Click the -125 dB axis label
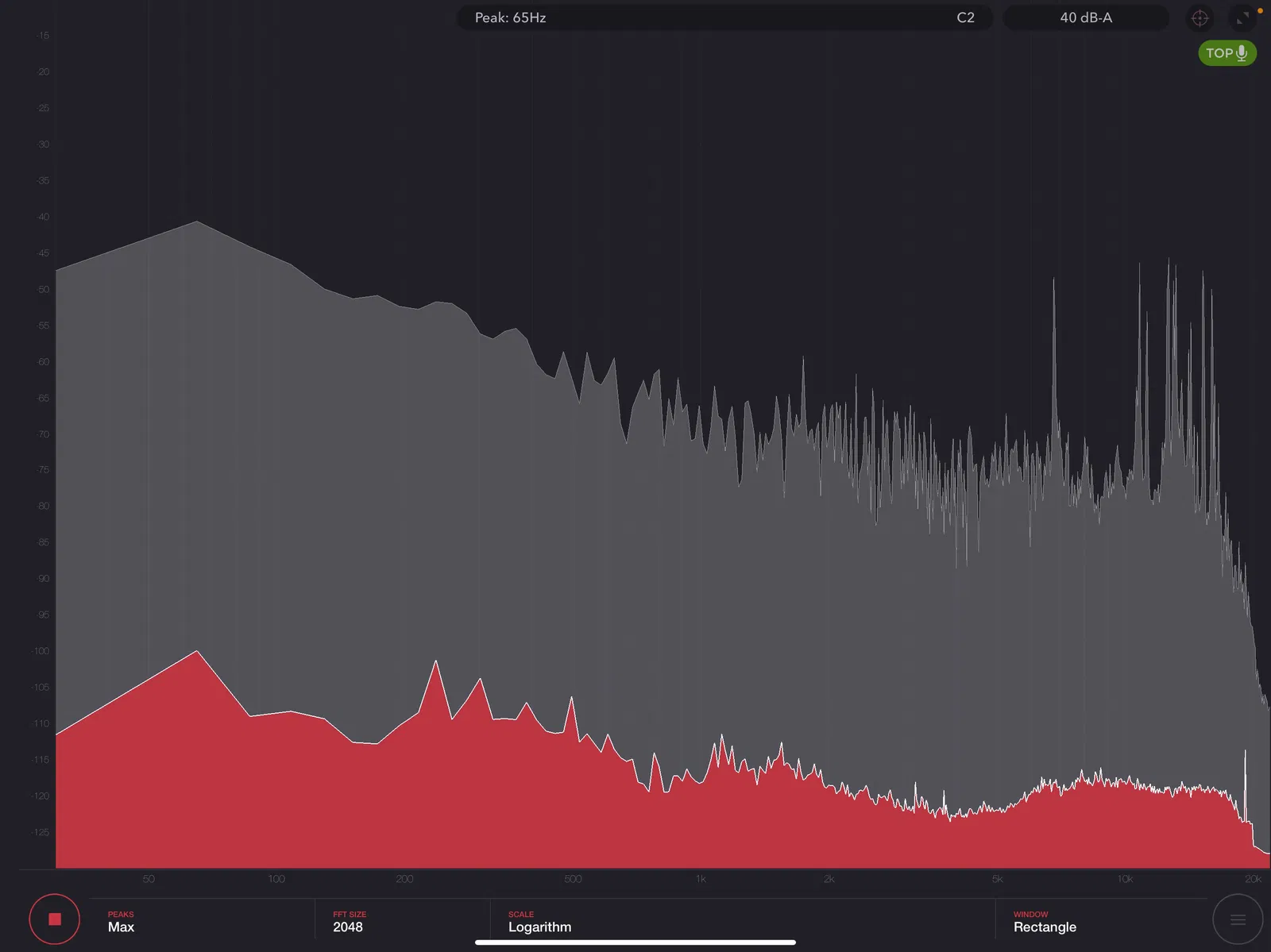Image resolution: width=1271 pixels, height=952 pixels. [x=40, y=832]
